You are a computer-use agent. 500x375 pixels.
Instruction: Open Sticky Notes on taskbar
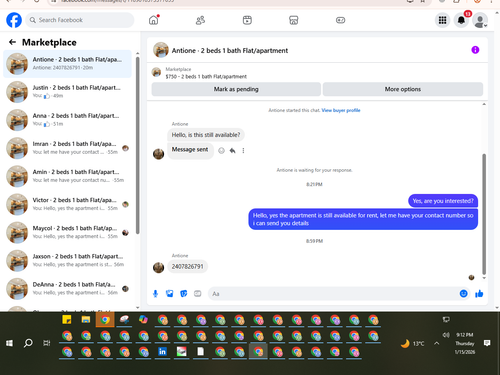67,320
